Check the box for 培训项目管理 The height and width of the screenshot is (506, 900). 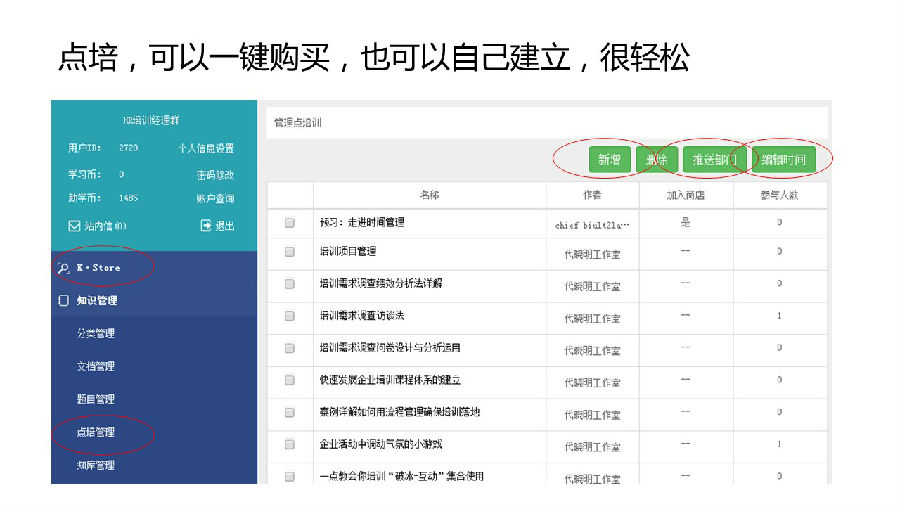[290, 252]
